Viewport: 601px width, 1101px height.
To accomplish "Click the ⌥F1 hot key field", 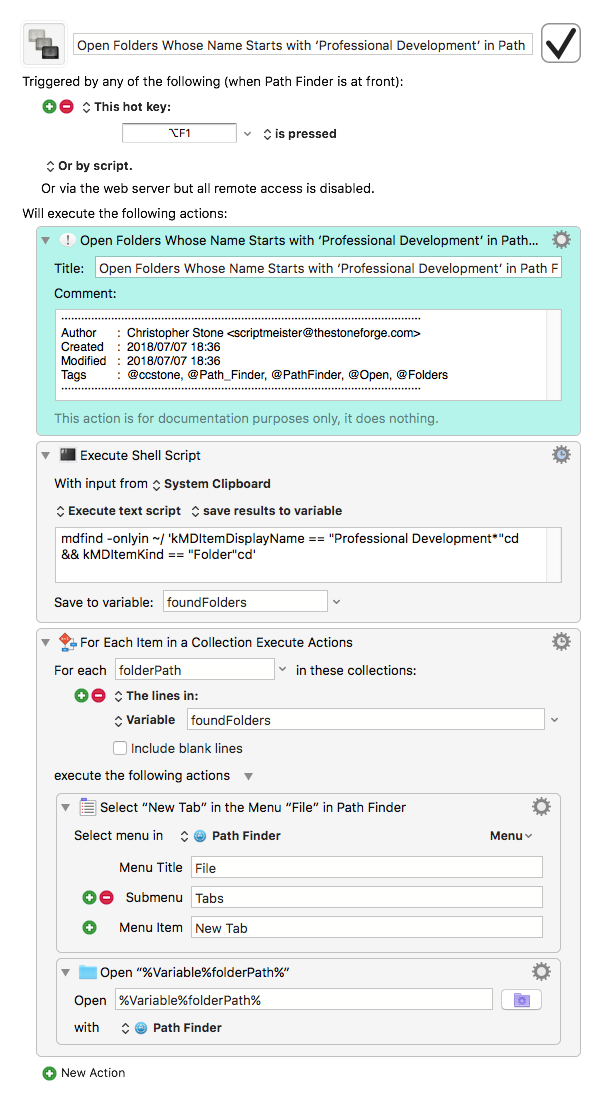I will tap(179, 133).
